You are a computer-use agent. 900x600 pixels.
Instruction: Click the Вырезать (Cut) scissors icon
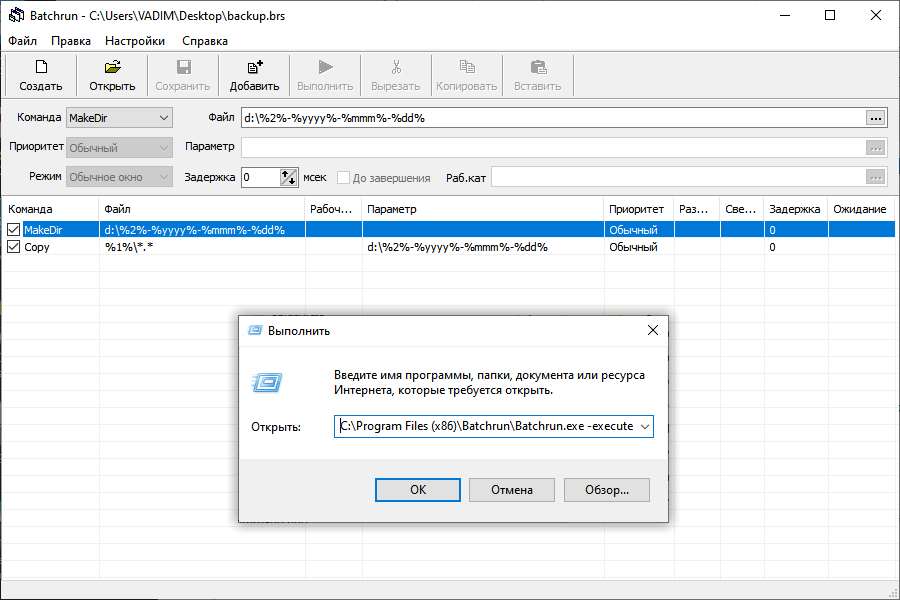click(396, 67)
